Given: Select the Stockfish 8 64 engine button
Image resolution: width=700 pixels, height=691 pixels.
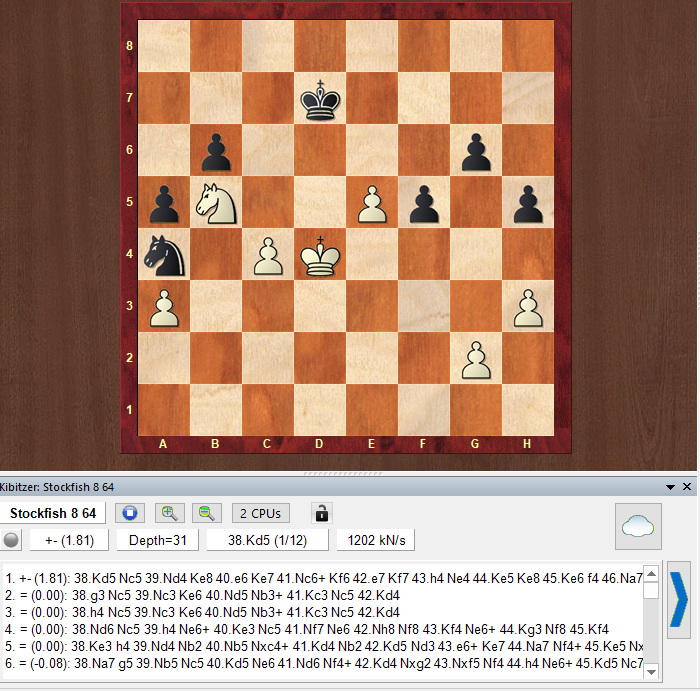Looking at the screenshot, I should click(54, 513).
